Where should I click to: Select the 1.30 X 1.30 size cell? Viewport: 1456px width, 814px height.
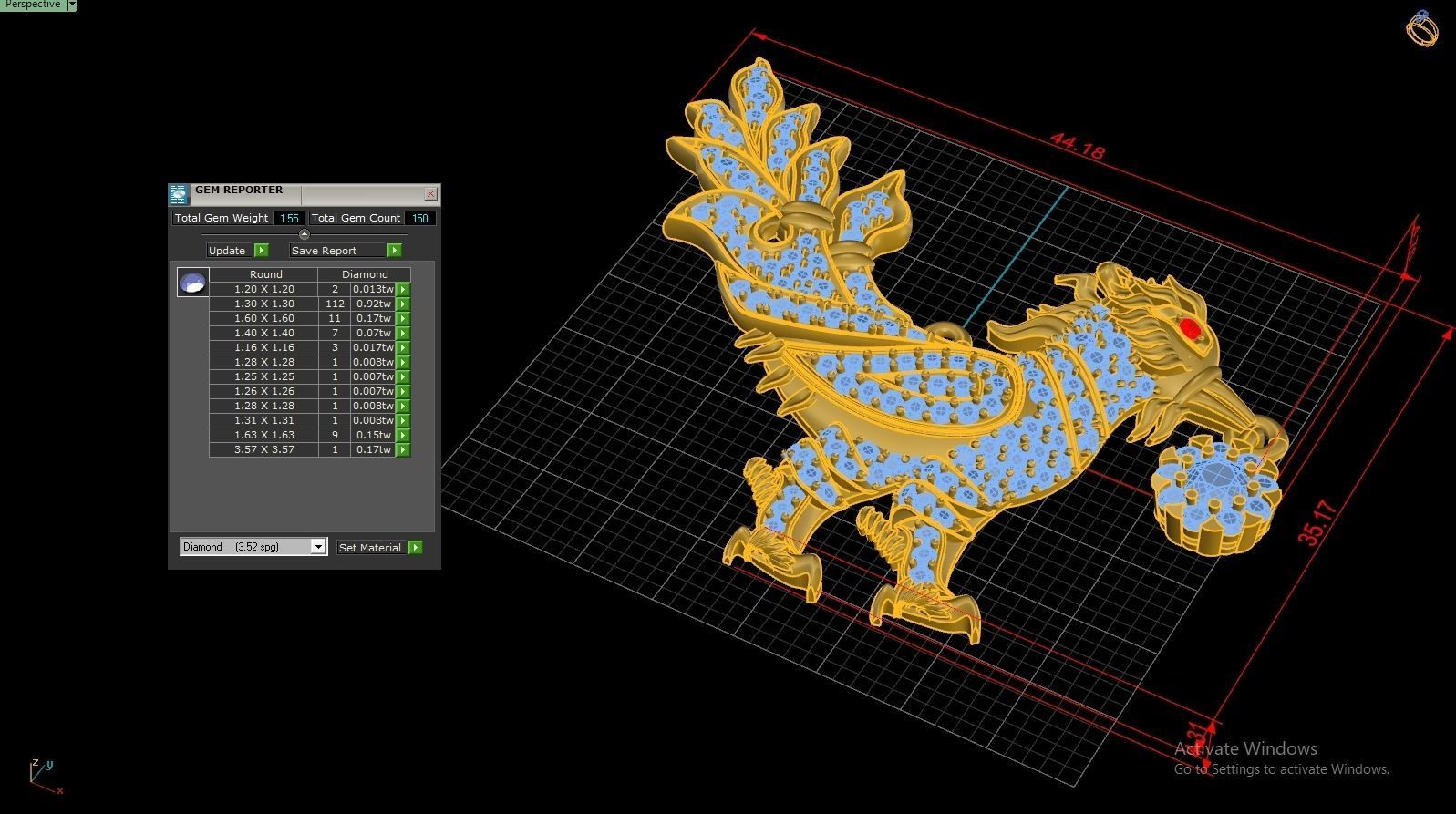[x=264, y=304]
